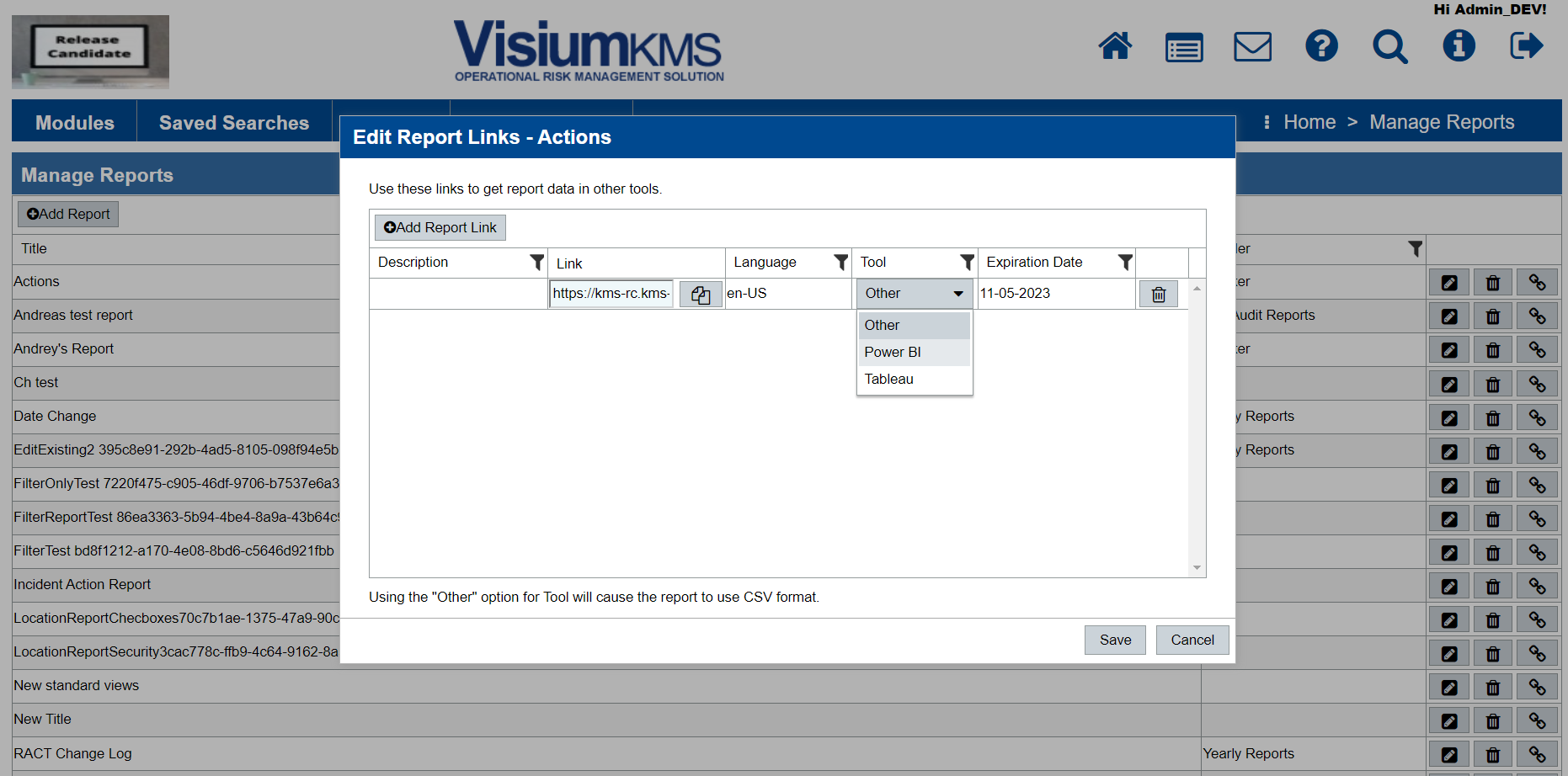Open links for New standard views report

(x=1538, y=688)
